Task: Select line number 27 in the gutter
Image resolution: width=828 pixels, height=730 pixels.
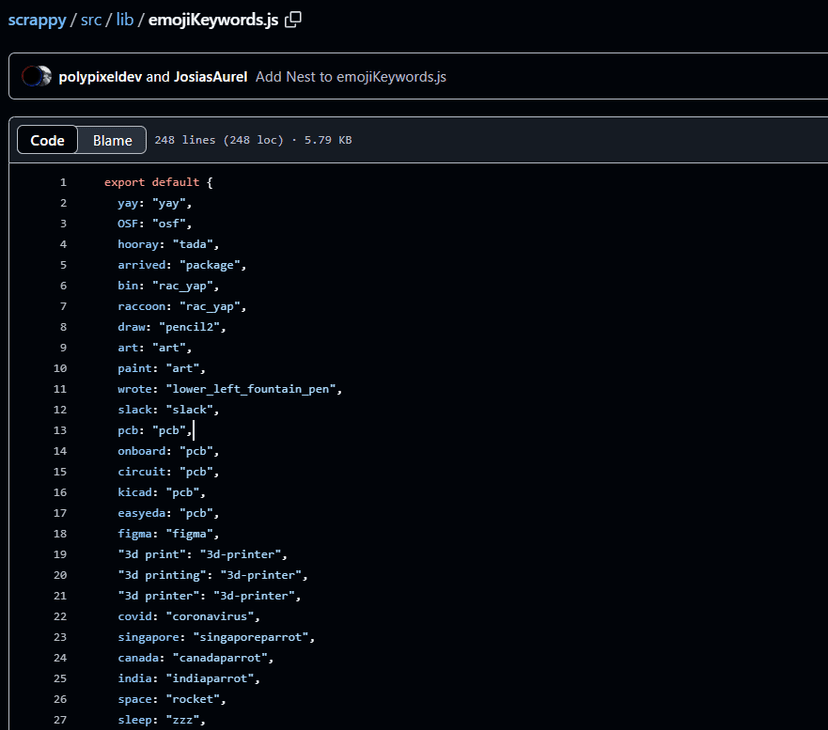Action: coord(60,719)
